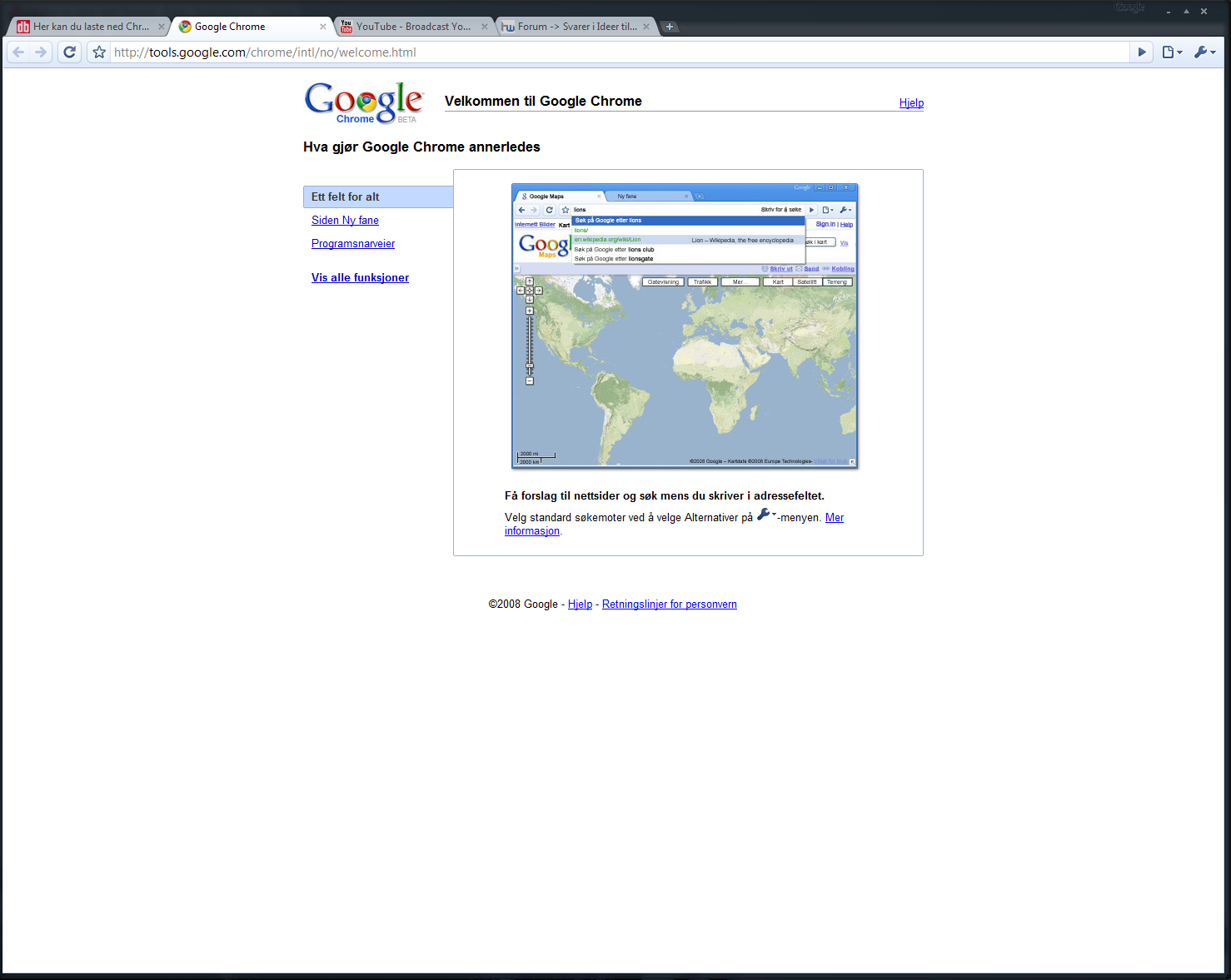Viewport: 1231px width, 980px height.
Task: Open the Hjelp link in the footer
Action: pos(580,604)
